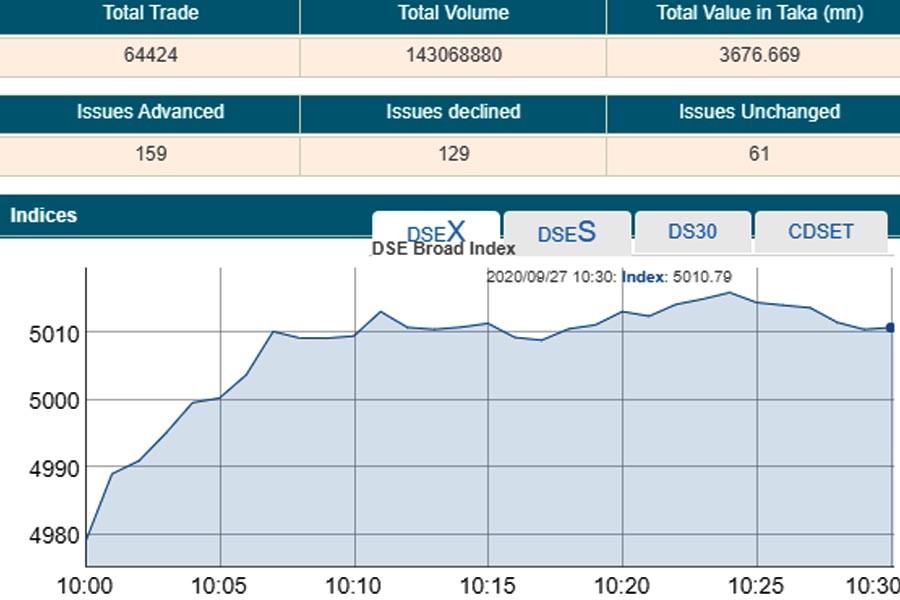Select the total trade value 64424
Image resolution: width=900 pixels, height=600 pixels.
(x=150, y=55)
